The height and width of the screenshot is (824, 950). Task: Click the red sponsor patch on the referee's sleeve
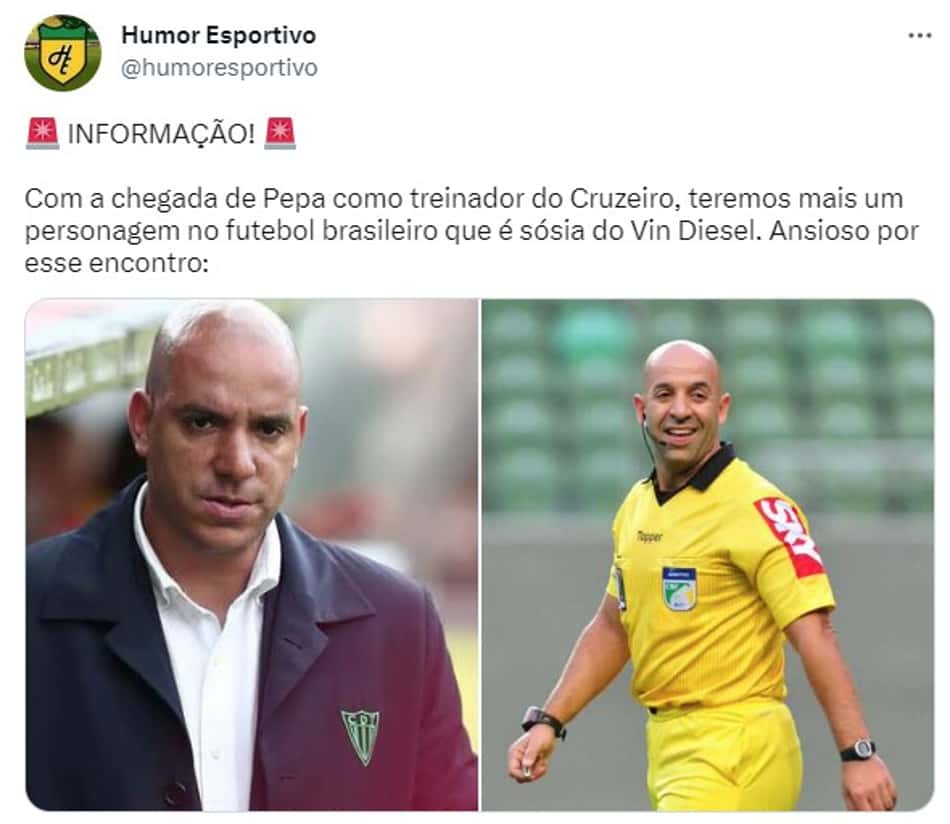coord(789,537)
